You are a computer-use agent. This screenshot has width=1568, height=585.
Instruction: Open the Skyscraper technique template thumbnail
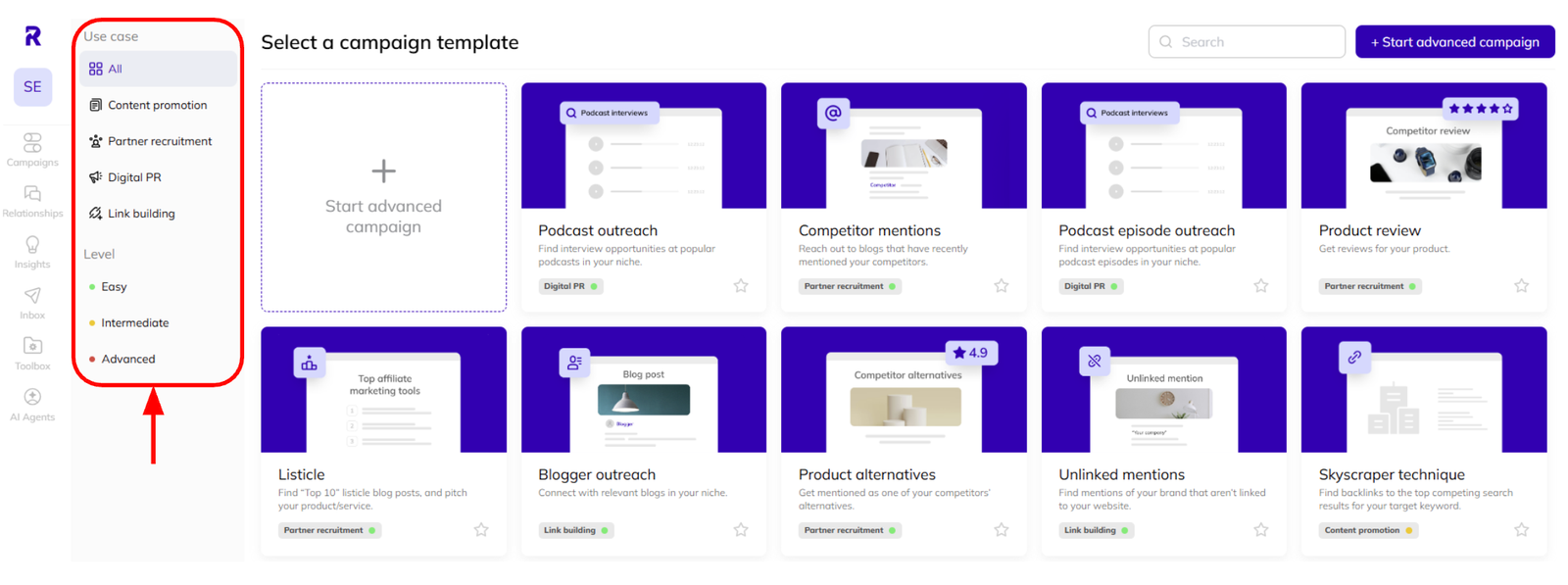click(1424, 390)
